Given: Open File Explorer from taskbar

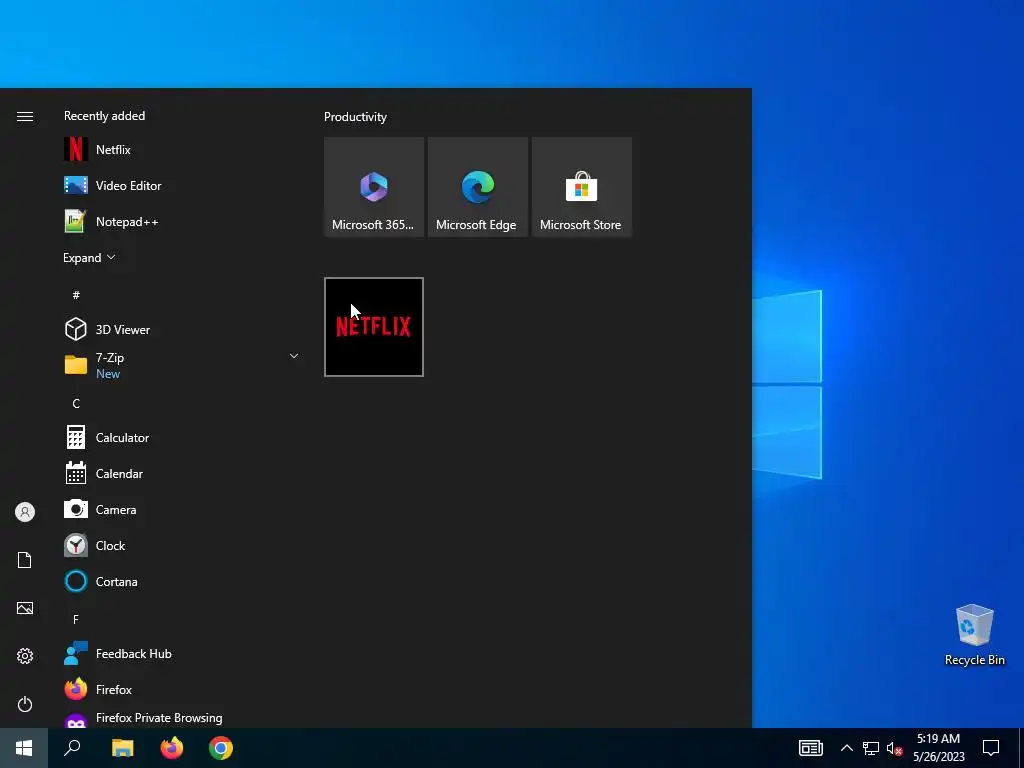Looking at the screenshot, I should [122, 748].
